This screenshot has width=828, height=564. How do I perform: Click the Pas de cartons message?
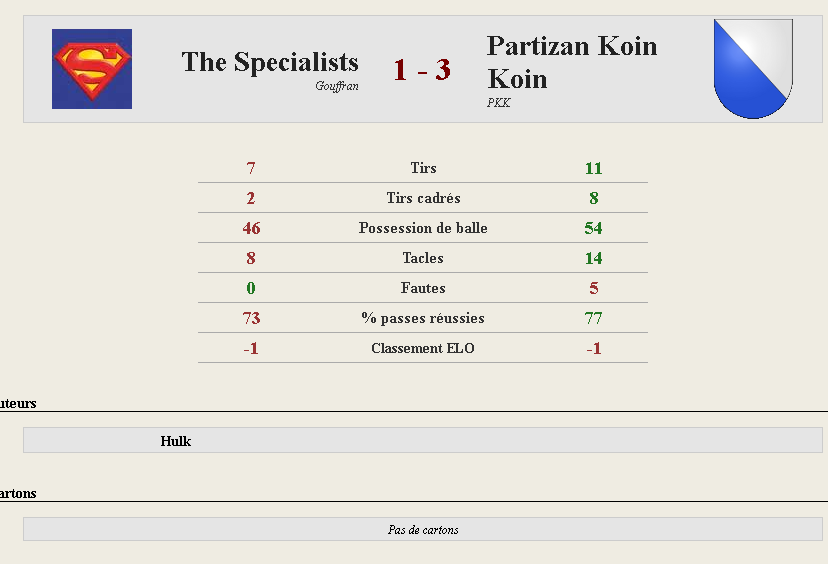(x=423, y=530)
